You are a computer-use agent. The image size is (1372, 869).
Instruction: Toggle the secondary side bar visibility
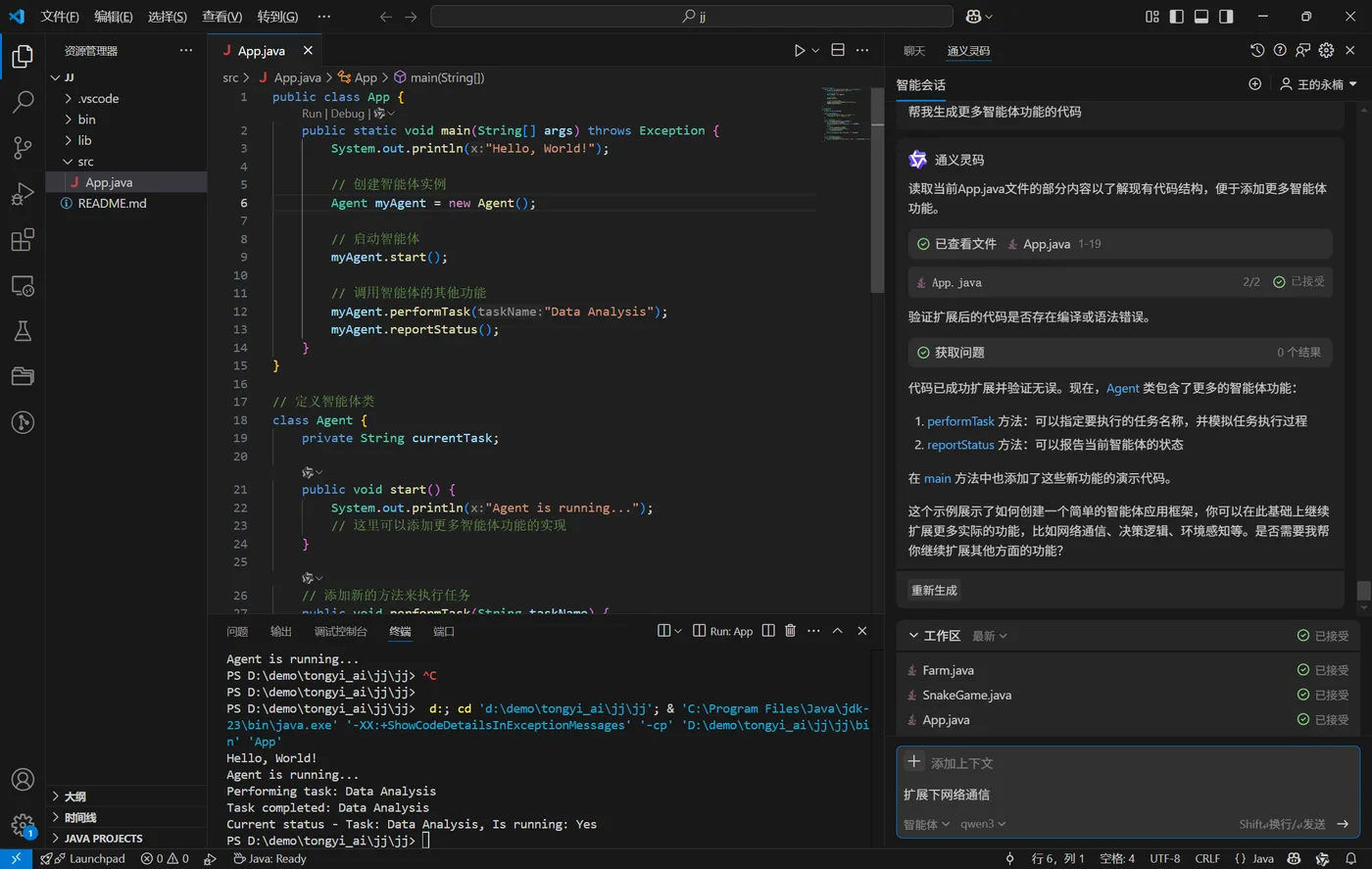(x=1225, y=17)
